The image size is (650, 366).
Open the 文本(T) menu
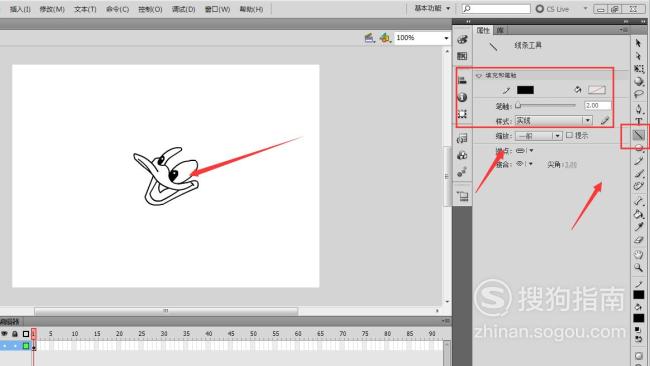pyautogui.click(x=85, y=9)
